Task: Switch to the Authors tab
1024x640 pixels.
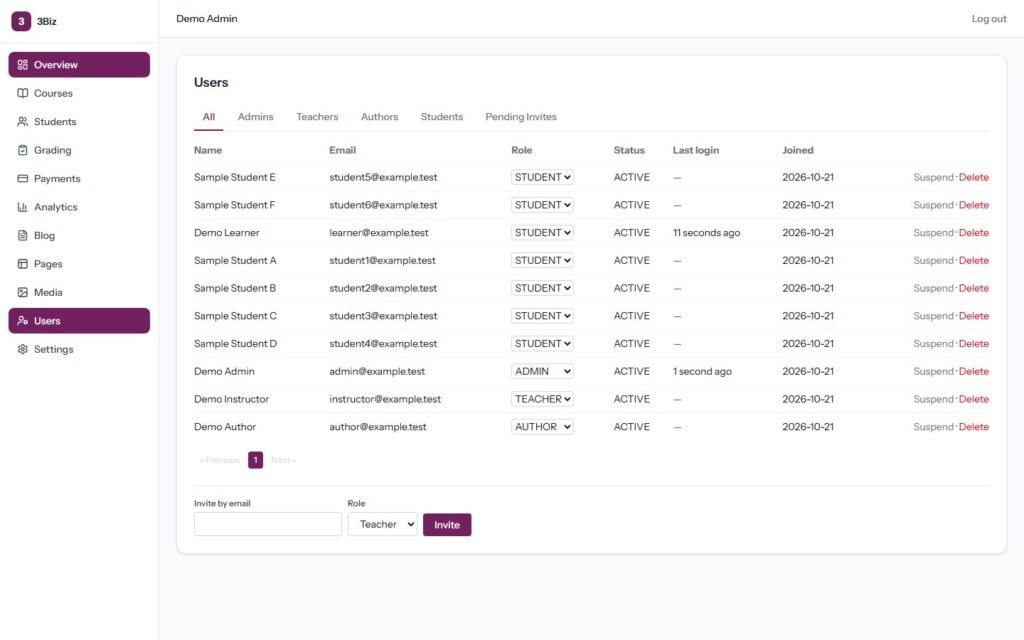Action: (x=379, y=117)
